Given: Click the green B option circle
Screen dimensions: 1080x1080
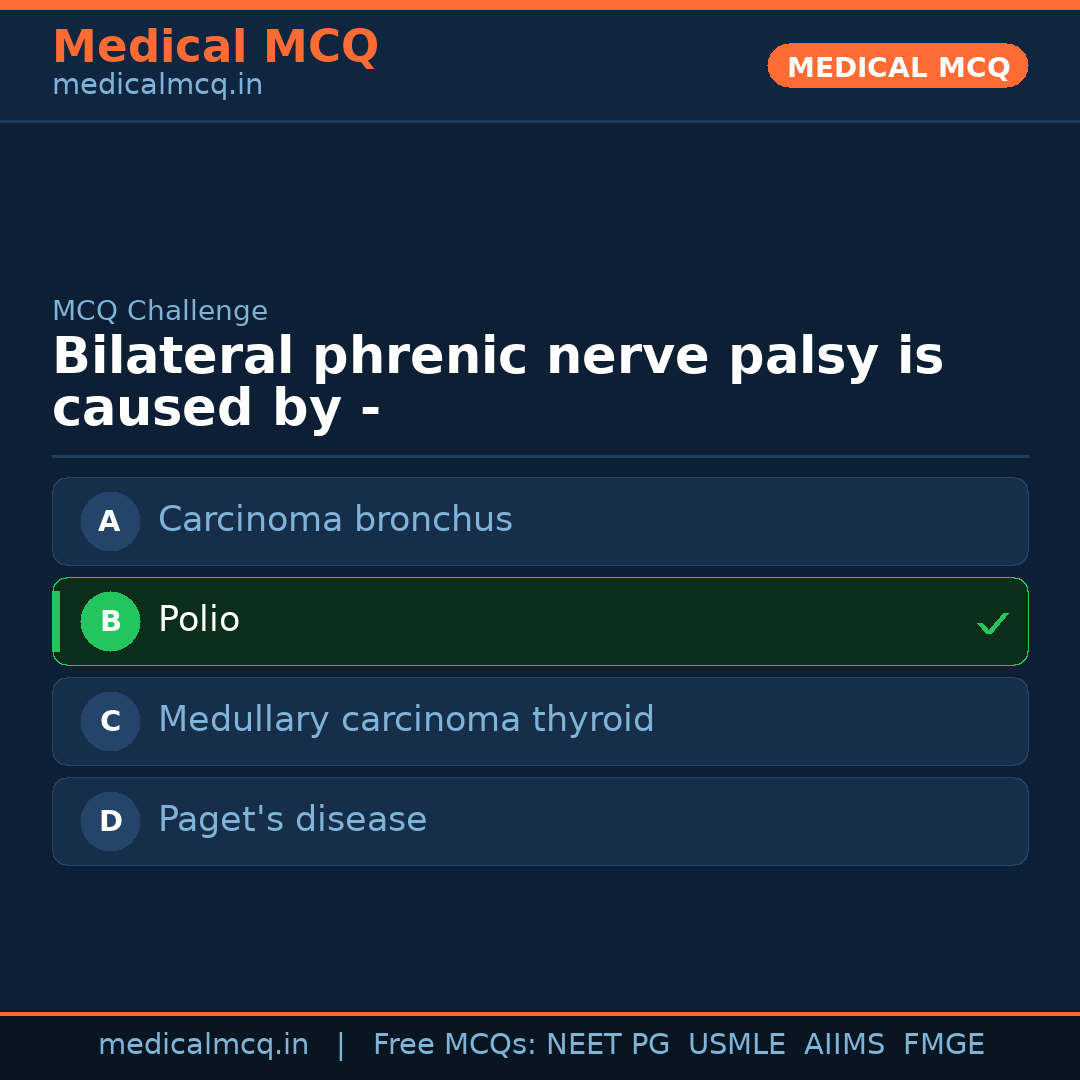Looking at the screenshot, I should (x=110, y=621).
